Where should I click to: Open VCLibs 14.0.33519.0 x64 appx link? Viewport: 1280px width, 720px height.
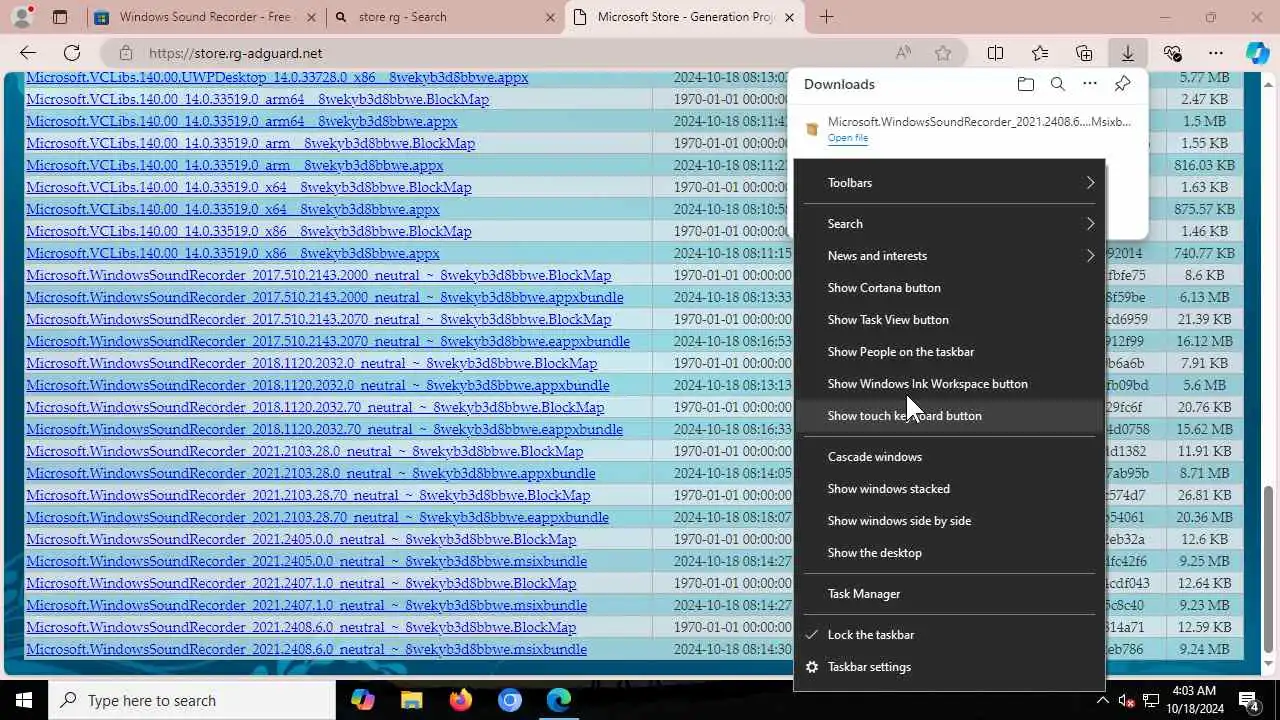pyautogui.click(x=233, y=209)
